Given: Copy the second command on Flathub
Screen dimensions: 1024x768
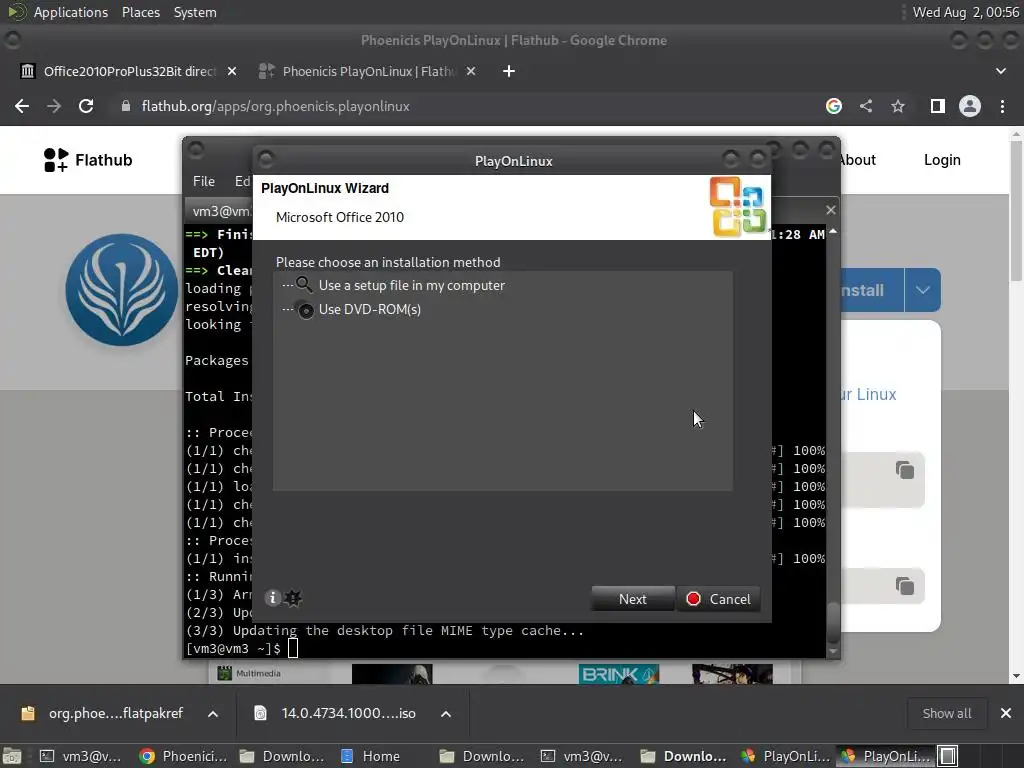Looking at the screenshot, I should pyautogui.click(x=904, y=586).
